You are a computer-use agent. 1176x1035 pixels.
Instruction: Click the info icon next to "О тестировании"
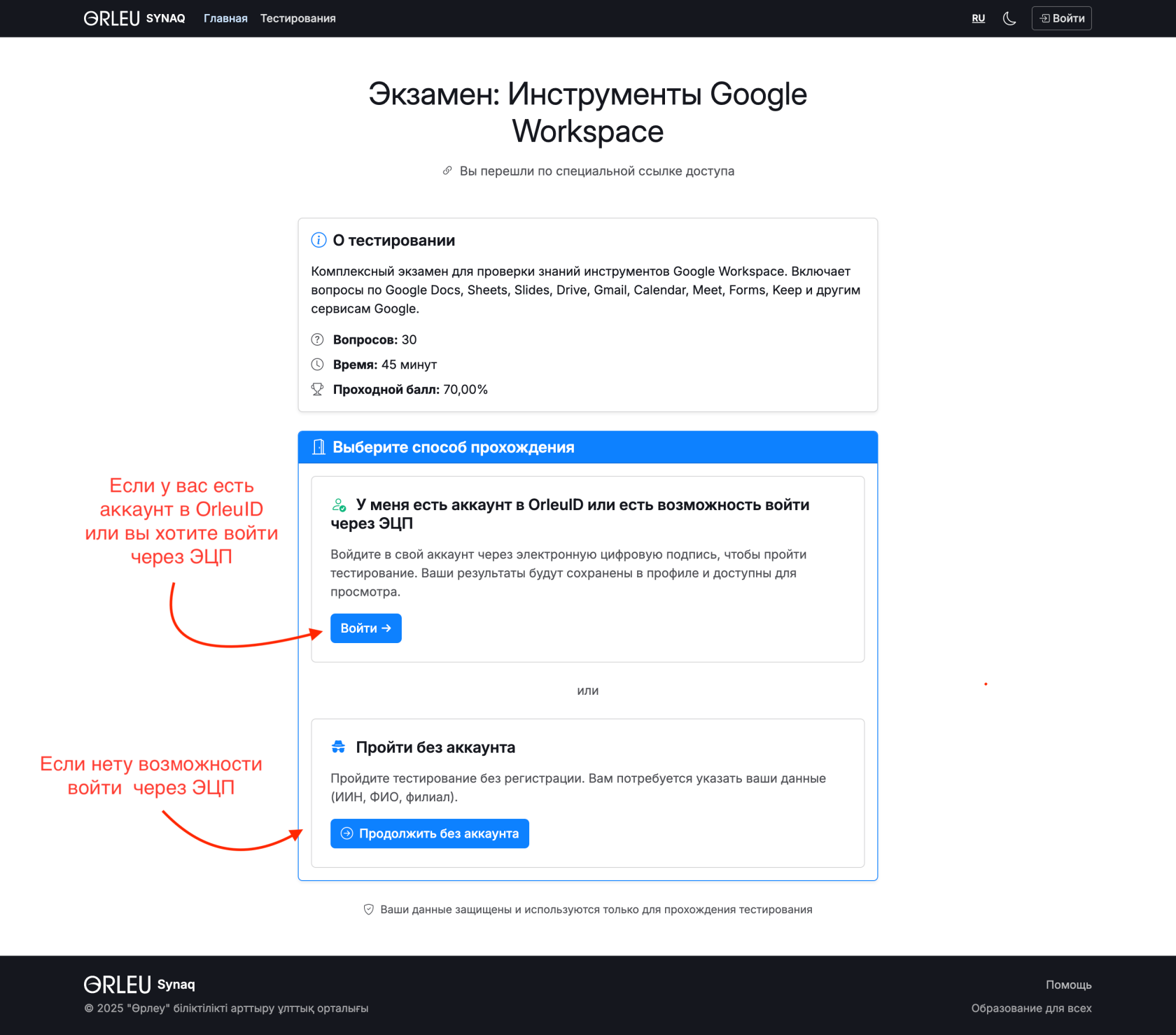[318, 239]
